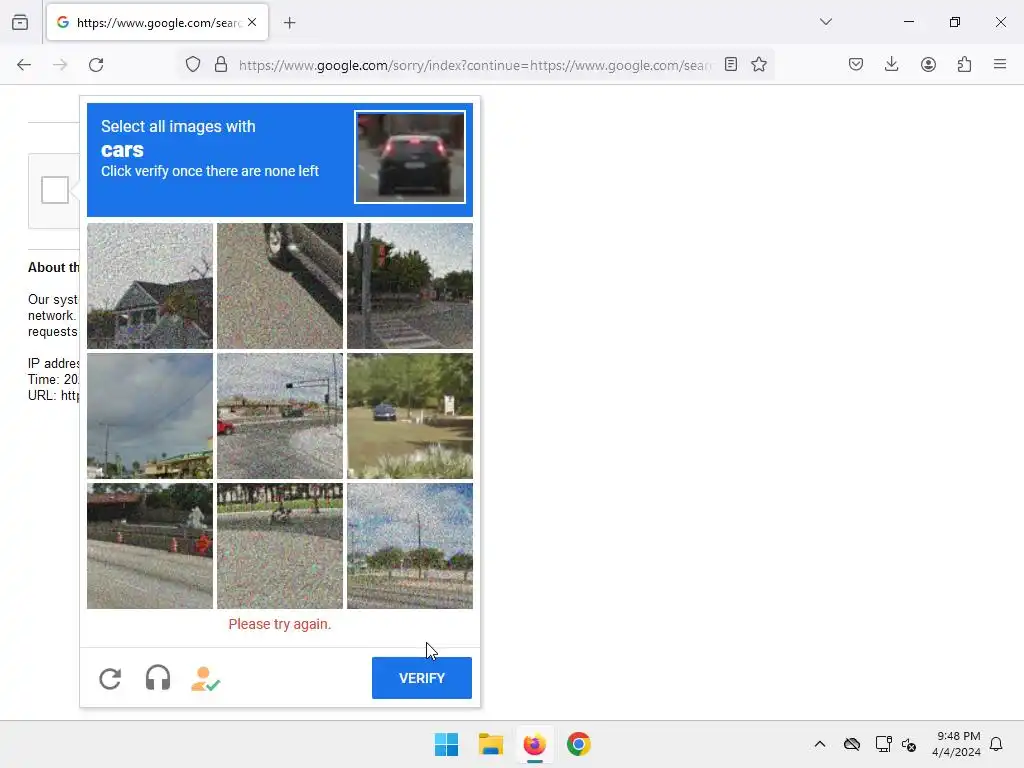Reload the page with the refresh icon
Screen dimensions: 1024x768
point(96,65)
